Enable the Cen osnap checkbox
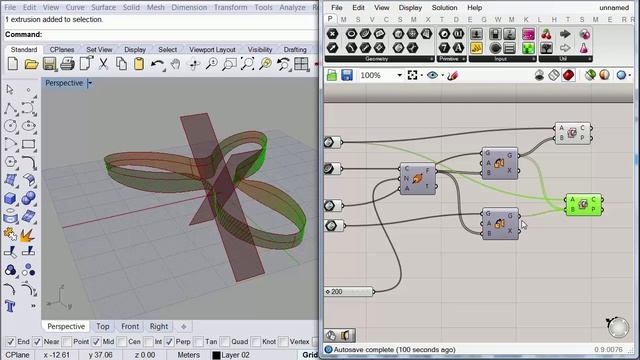The width and height of the screenshot is (640, 360). (x=122, y=341)
